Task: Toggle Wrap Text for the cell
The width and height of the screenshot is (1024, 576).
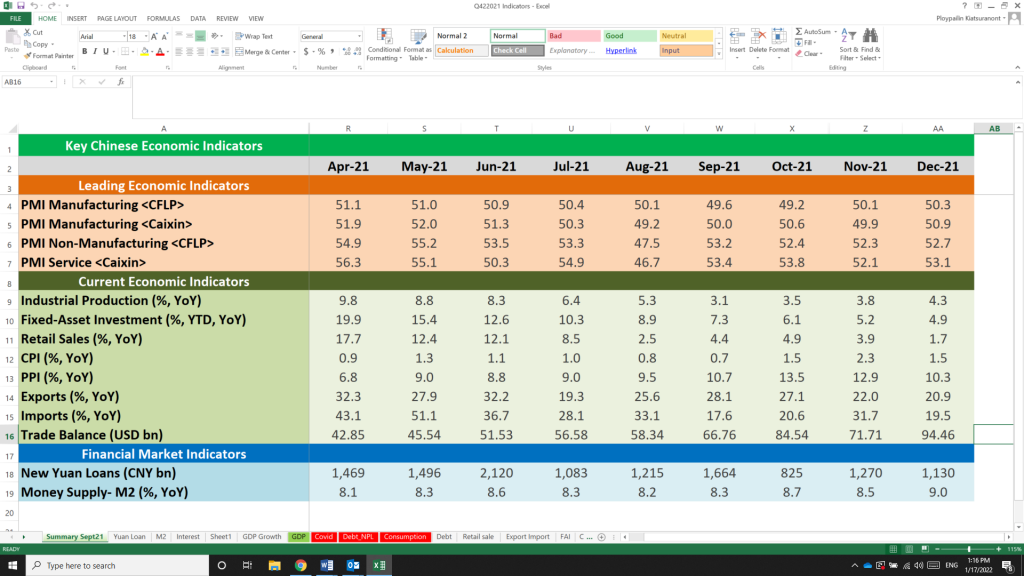Action: tap(253, 37)
